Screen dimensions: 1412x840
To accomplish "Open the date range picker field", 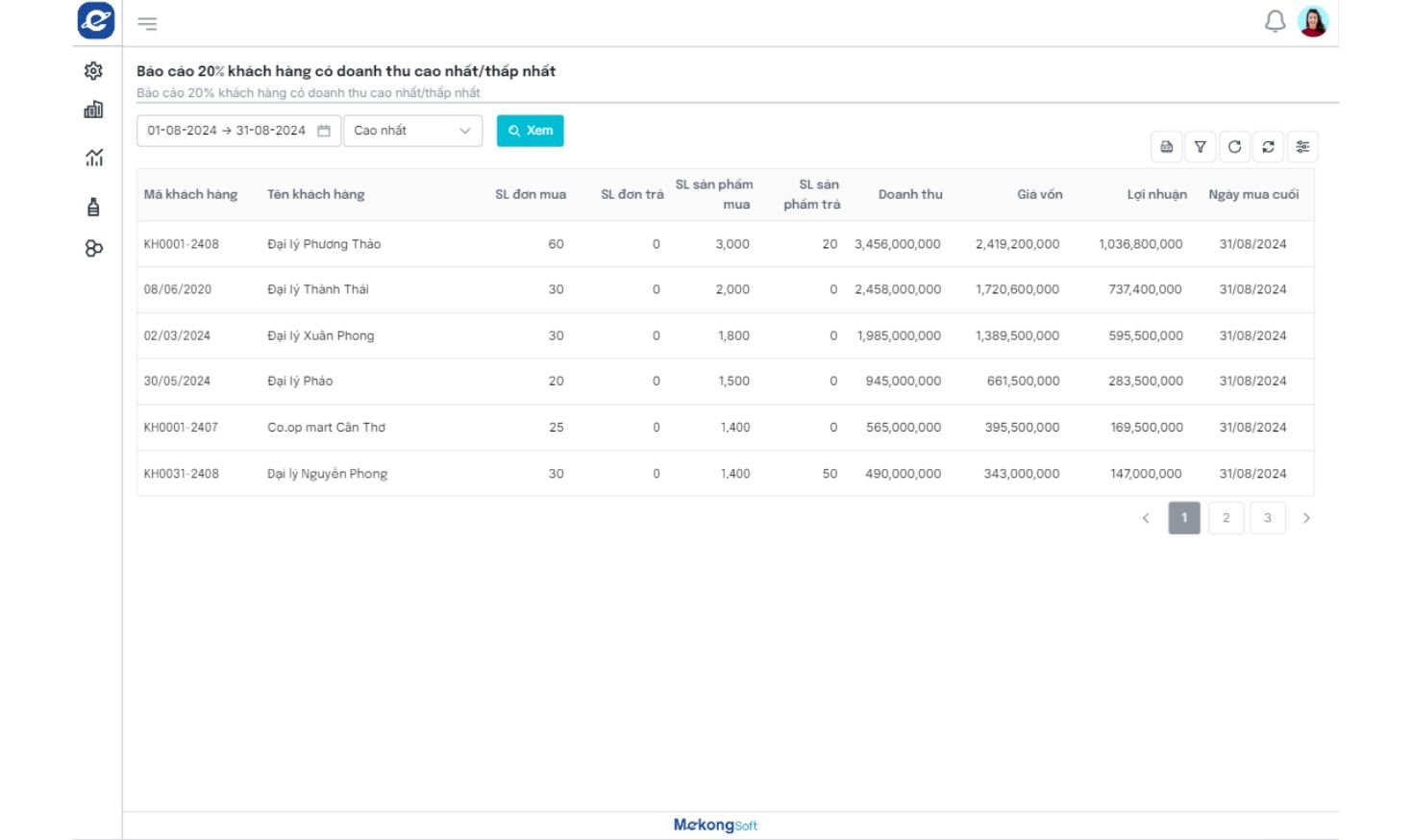I will point(237,131).
